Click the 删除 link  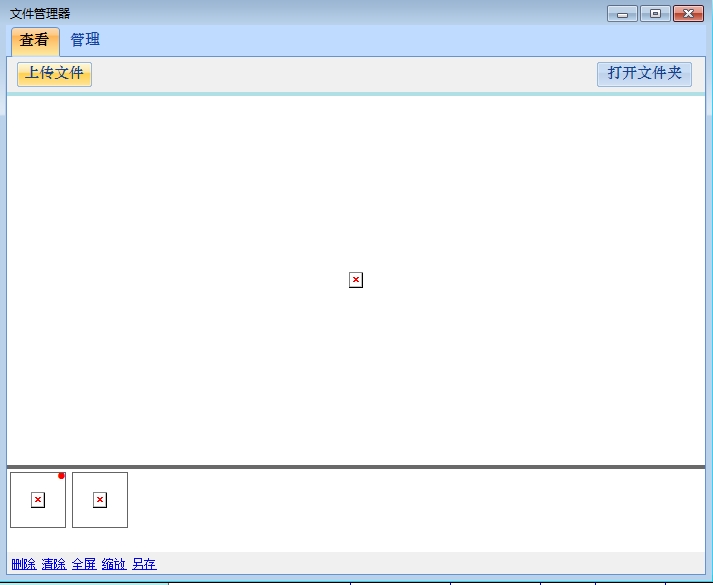pyautogui.click(x=24, y=564)
